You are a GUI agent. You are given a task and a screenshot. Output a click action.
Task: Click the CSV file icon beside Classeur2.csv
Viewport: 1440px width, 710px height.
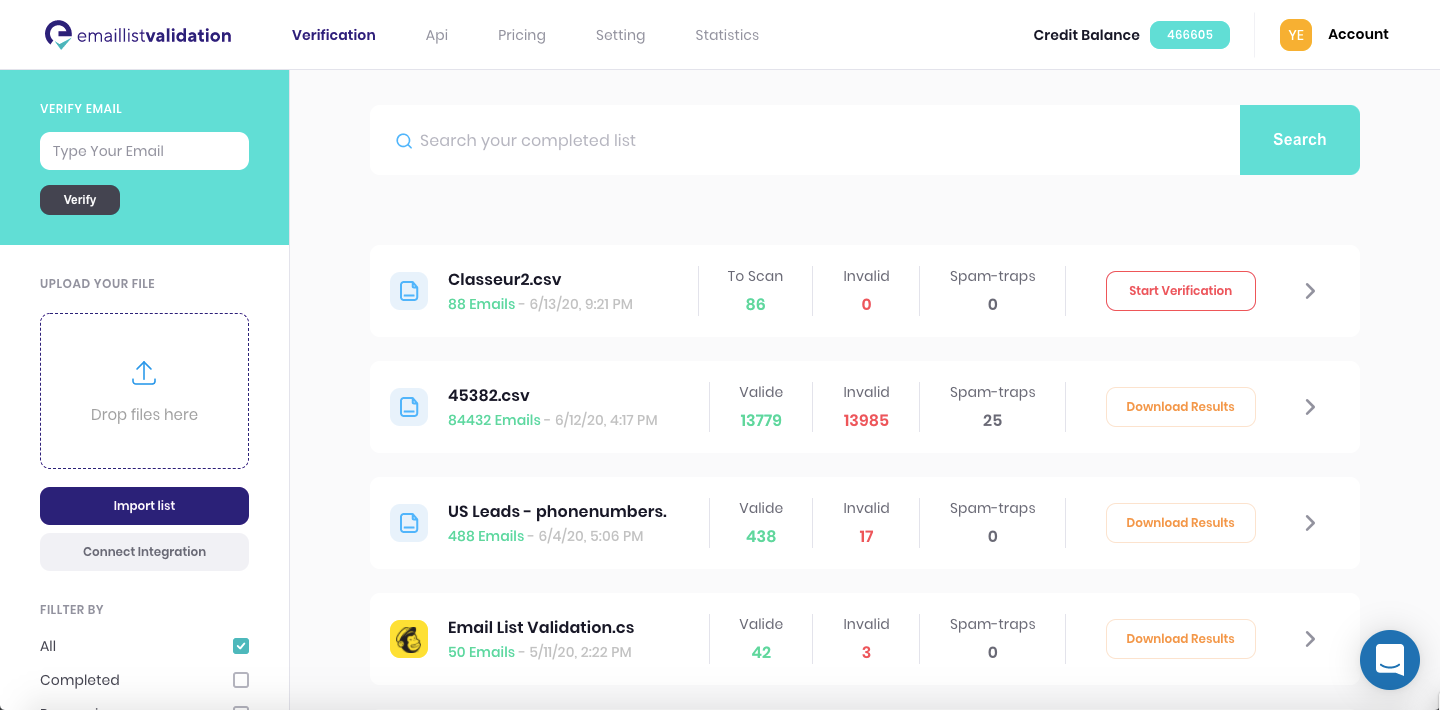point(409,290)
